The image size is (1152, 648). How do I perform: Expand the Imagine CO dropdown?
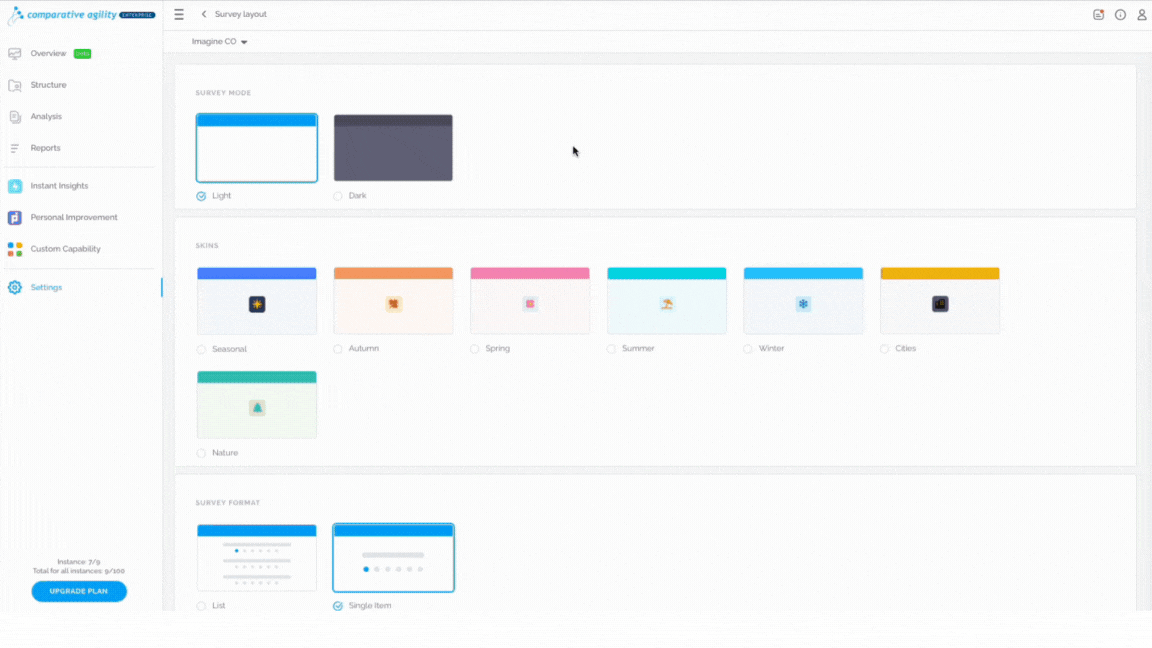click(220, 42)
